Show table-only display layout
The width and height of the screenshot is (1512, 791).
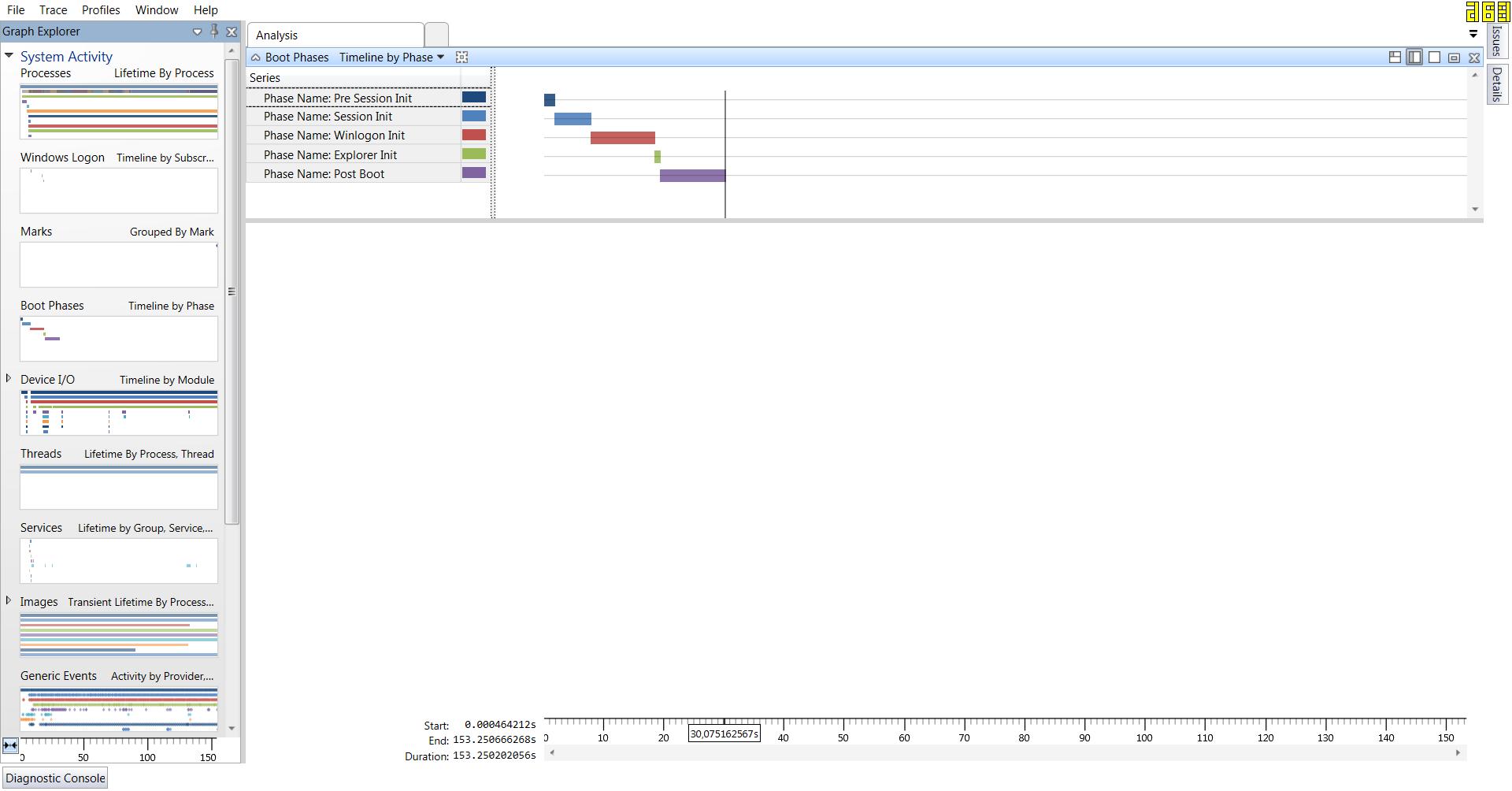1435,58
